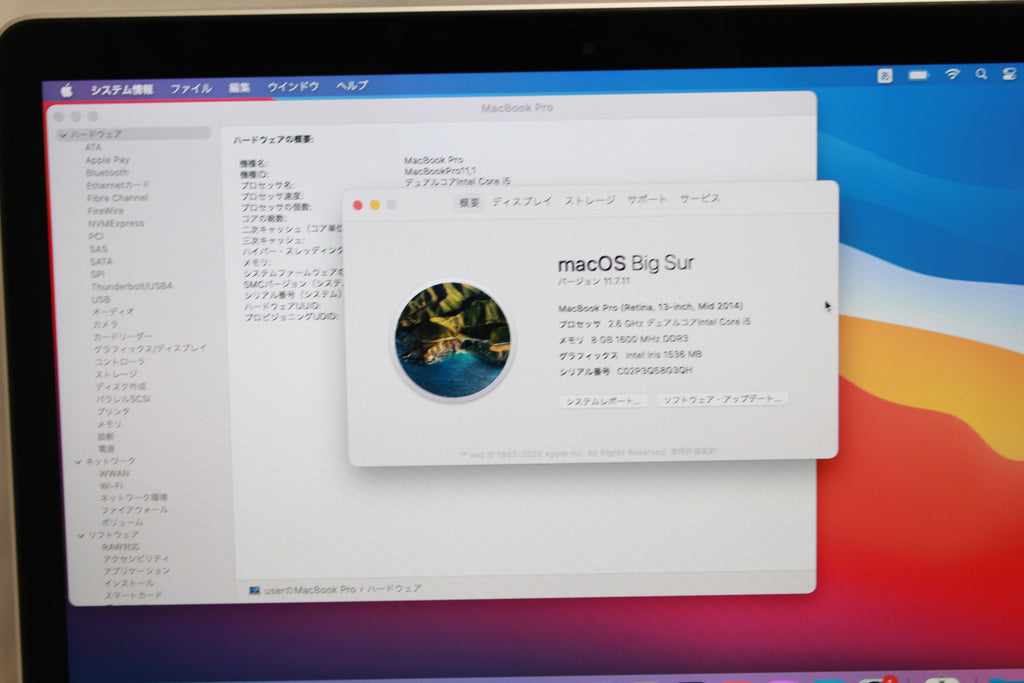
Task: Click the MacBookPro11,1 model identifier value
Action: pos(440,171)
